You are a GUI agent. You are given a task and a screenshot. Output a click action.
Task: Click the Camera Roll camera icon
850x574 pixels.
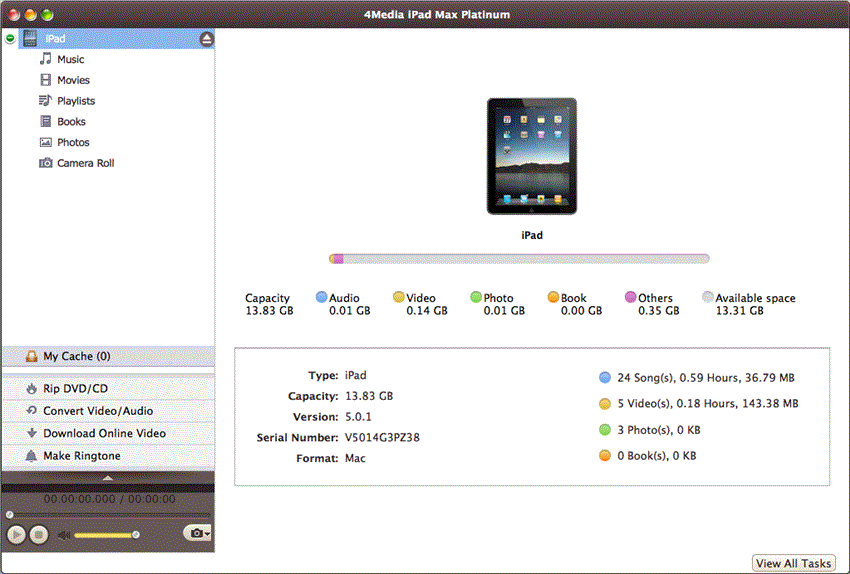(x=46, y=163)
